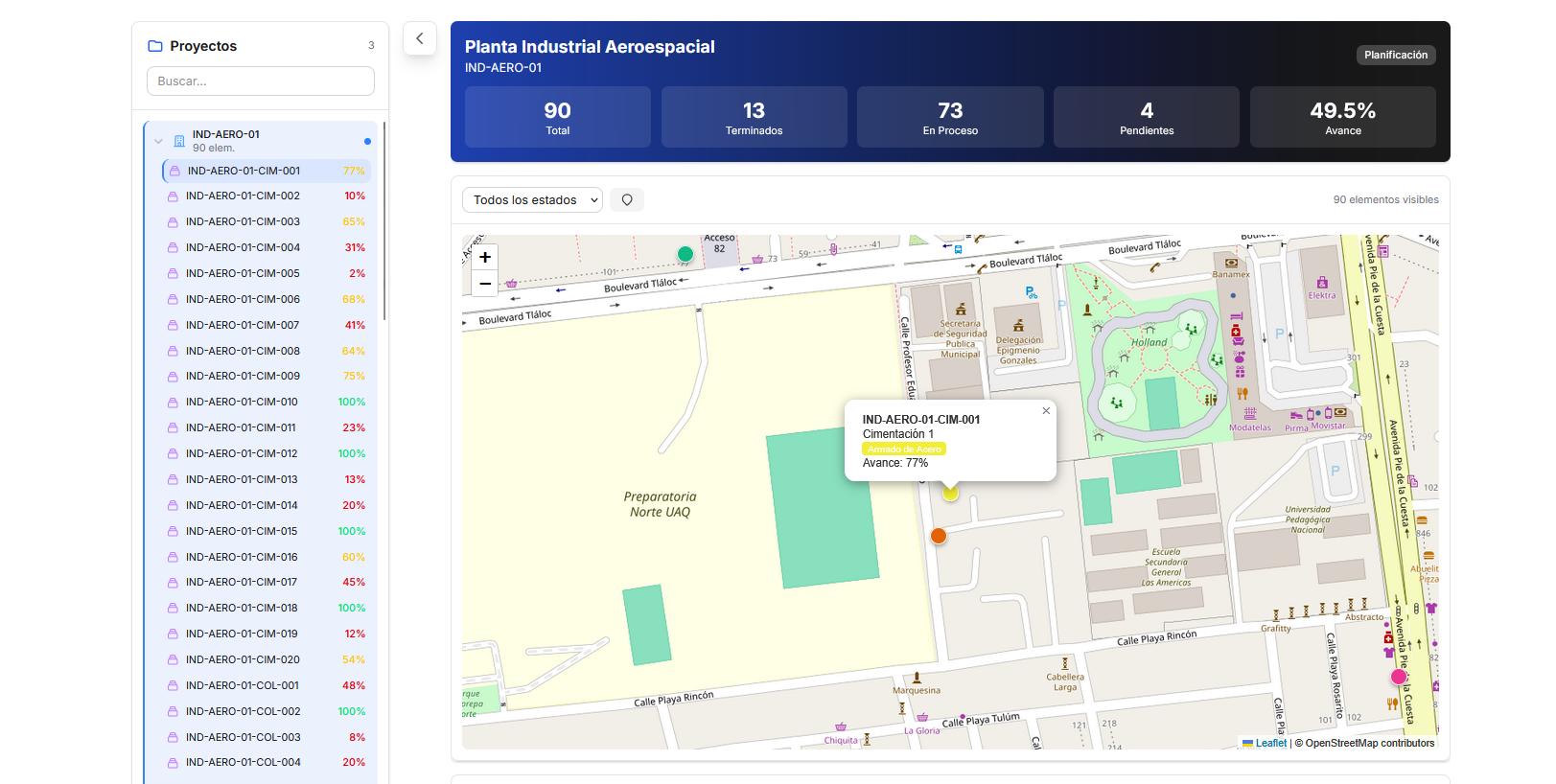This screenshot has width=1556, height=784.
Task: Close the IND-AERO-01-CIM-001 map popup
Action: click(x=1046, y=411)
